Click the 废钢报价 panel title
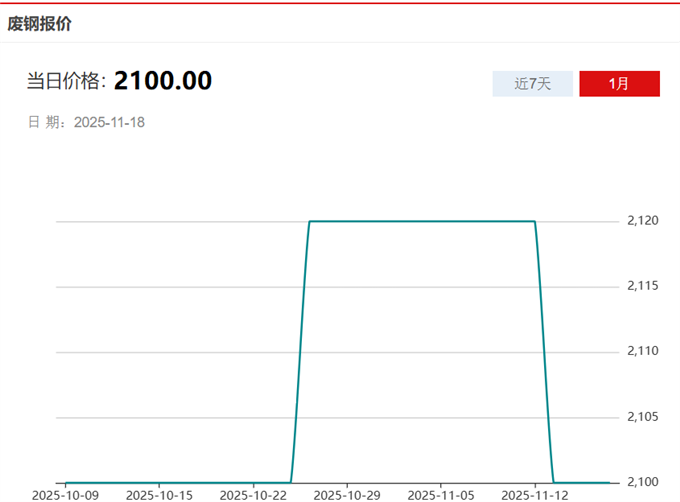 click(40, 23)
